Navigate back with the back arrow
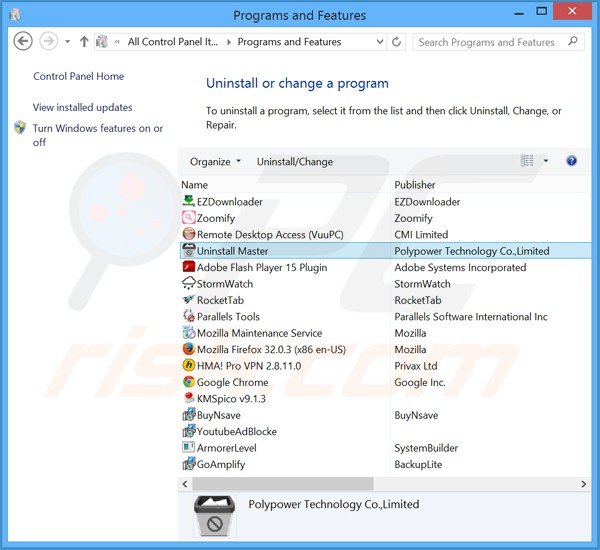 pos(23,41)
